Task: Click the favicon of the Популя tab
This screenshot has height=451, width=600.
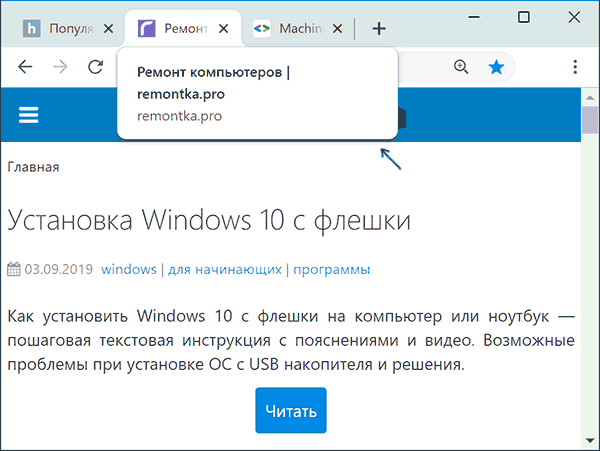Action: tap(31, 29)
